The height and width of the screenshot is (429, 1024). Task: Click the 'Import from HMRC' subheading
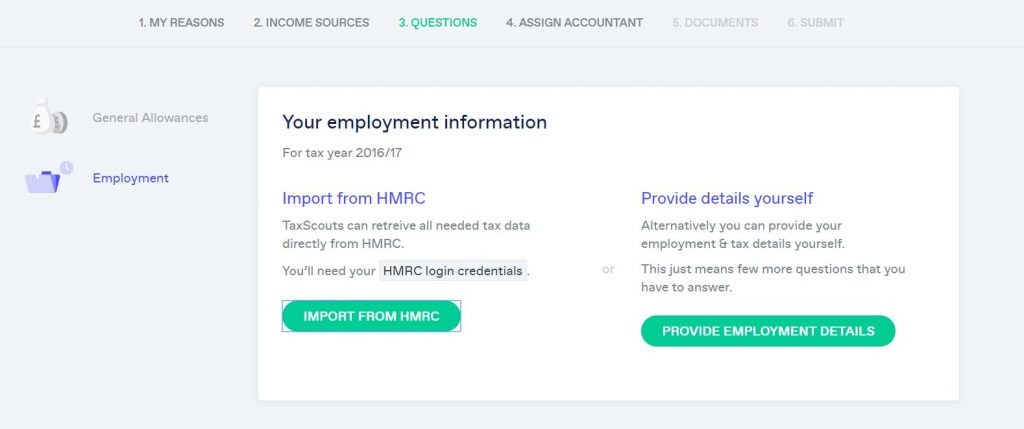(x=354, y=198)
